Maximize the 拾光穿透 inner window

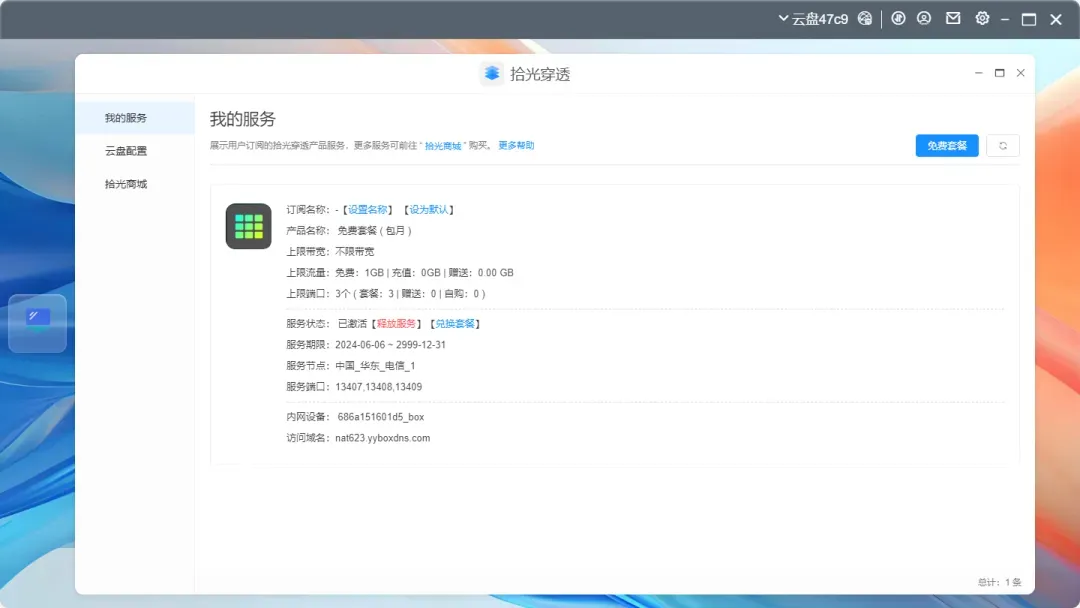click(999, 73)
